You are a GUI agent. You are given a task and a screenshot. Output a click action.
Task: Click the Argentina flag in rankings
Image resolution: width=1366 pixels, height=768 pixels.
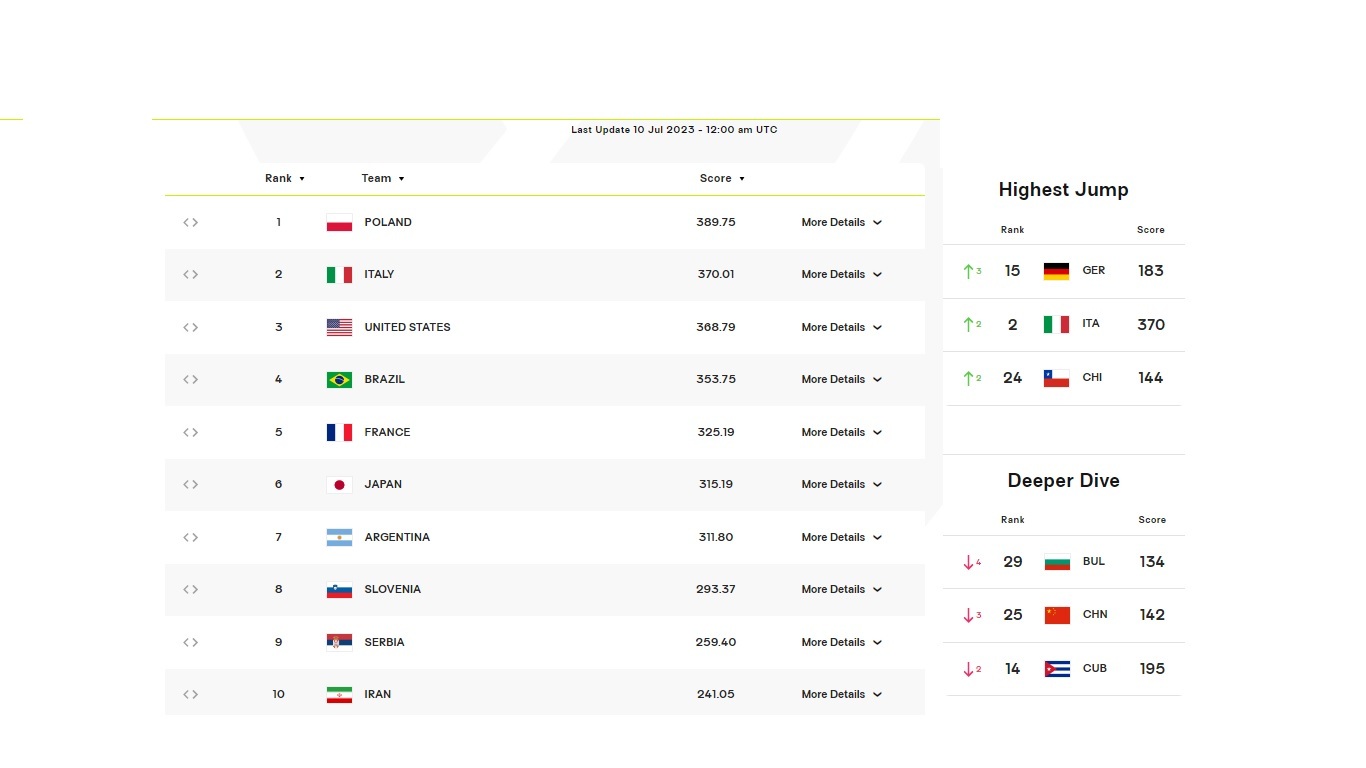(339, 538)
